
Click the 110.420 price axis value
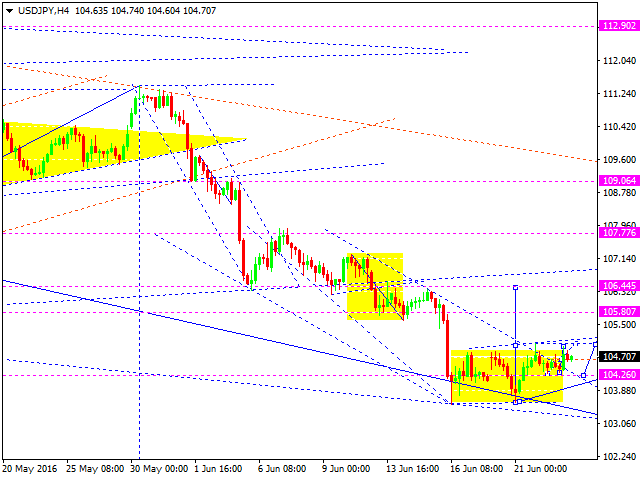pyautogui.click(x=619, y=127)
